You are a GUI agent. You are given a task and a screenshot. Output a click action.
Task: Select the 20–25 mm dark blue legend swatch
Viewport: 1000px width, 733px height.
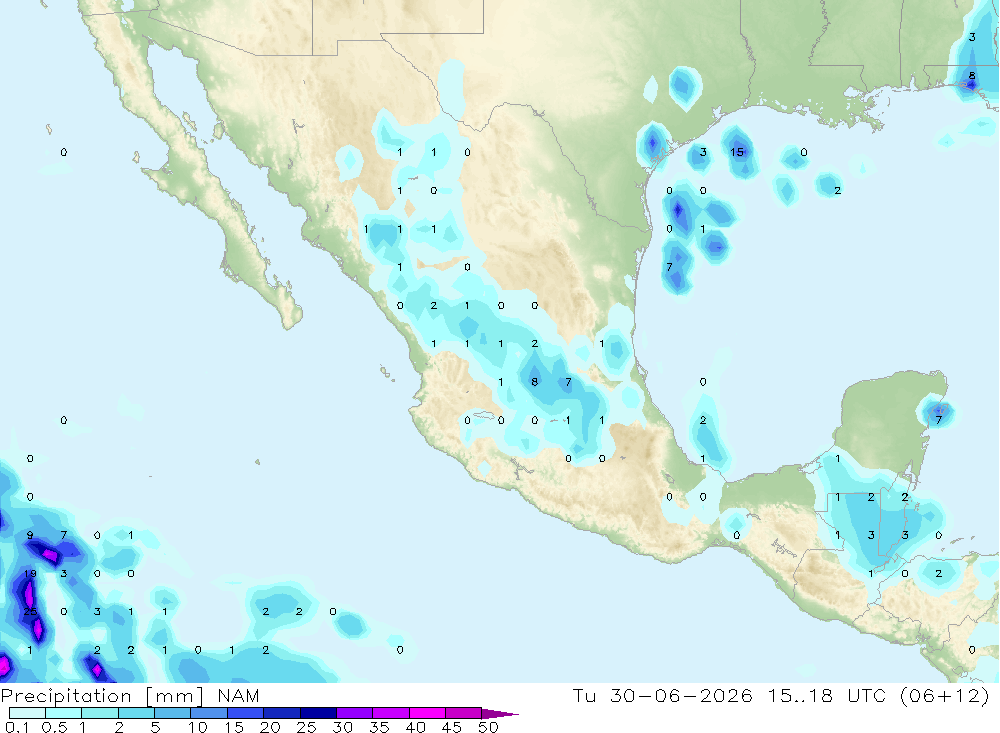coord(281,713)
